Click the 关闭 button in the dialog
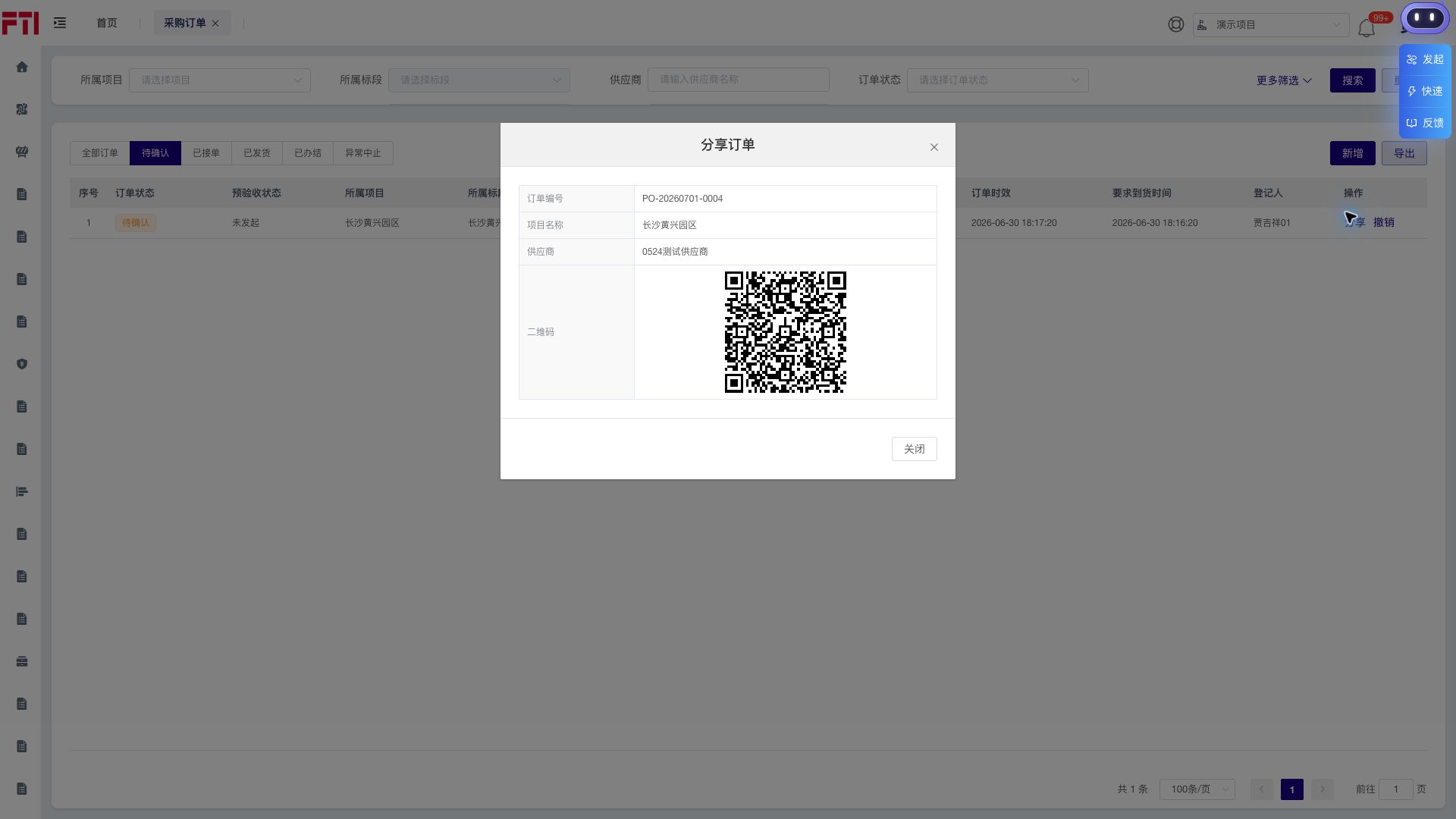Image resolution: width=1456 pixels, height=819 pixels. [915, 449]
